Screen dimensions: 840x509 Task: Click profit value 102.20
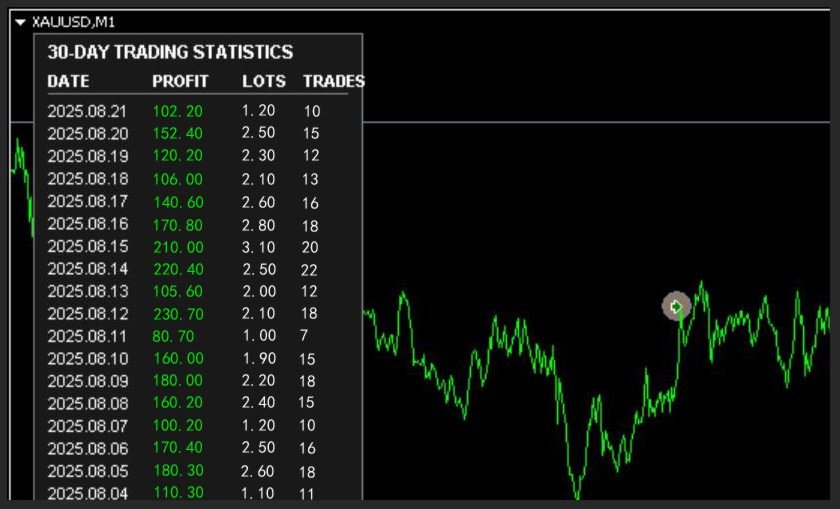click(x=178, y=111)
